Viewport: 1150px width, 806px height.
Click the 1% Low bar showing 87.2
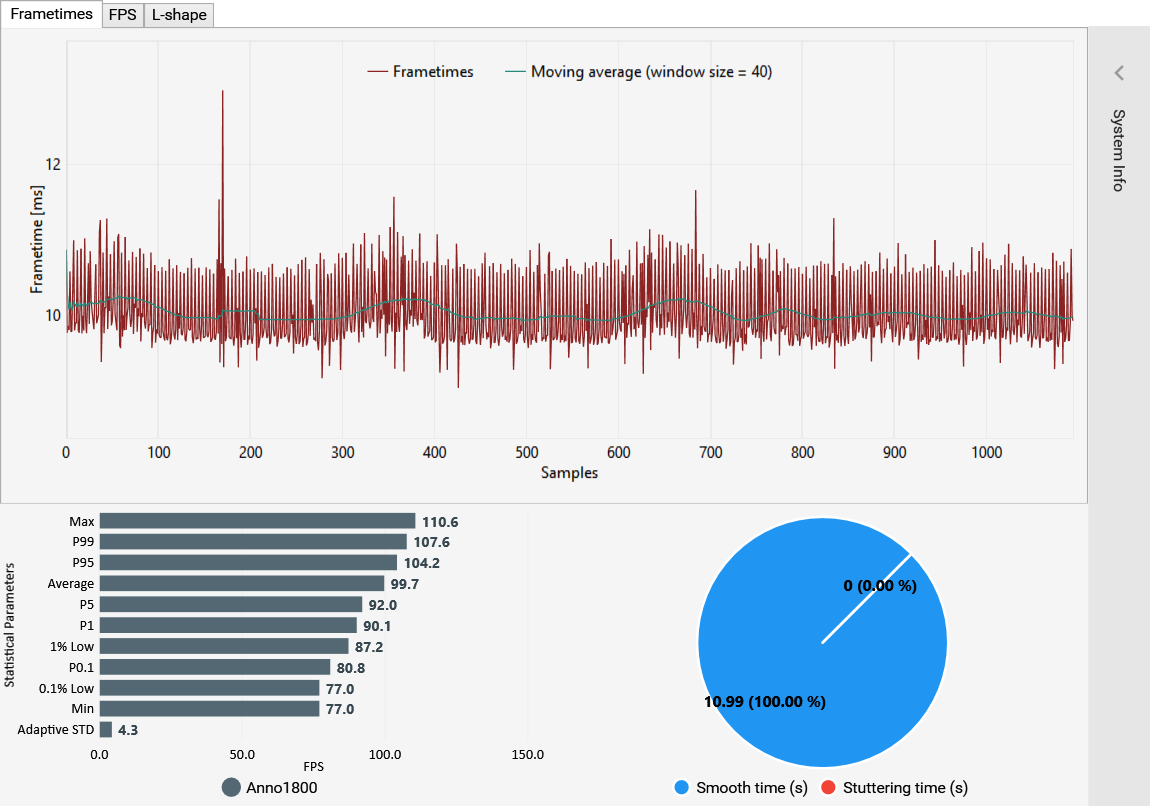click(x=224, y=646)
